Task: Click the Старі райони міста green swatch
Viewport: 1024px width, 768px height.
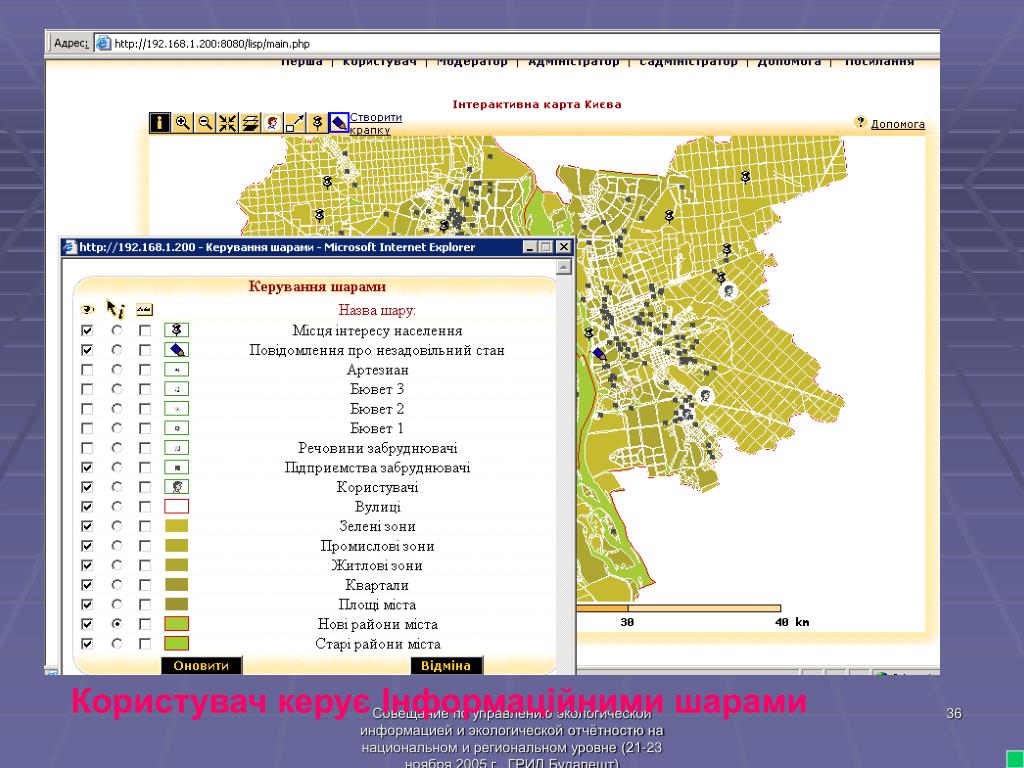Action: click(176, 644)
